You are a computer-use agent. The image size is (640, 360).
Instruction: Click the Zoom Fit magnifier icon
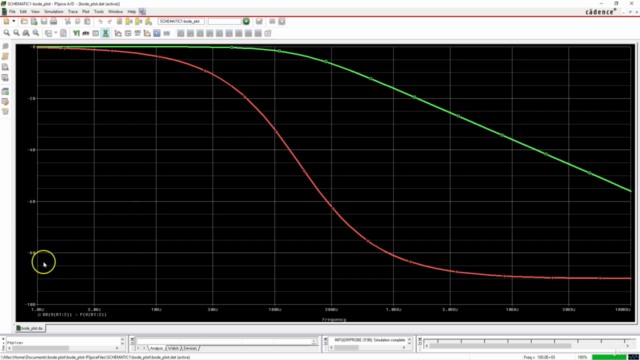(36, 33)
